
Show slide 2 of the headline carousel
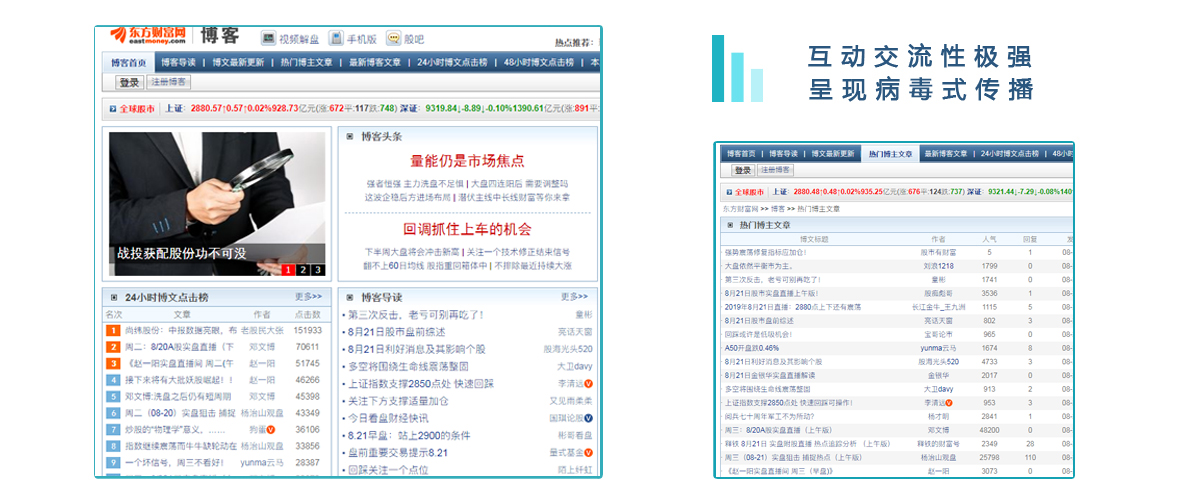pyautogui.click(x=303, y=269)
